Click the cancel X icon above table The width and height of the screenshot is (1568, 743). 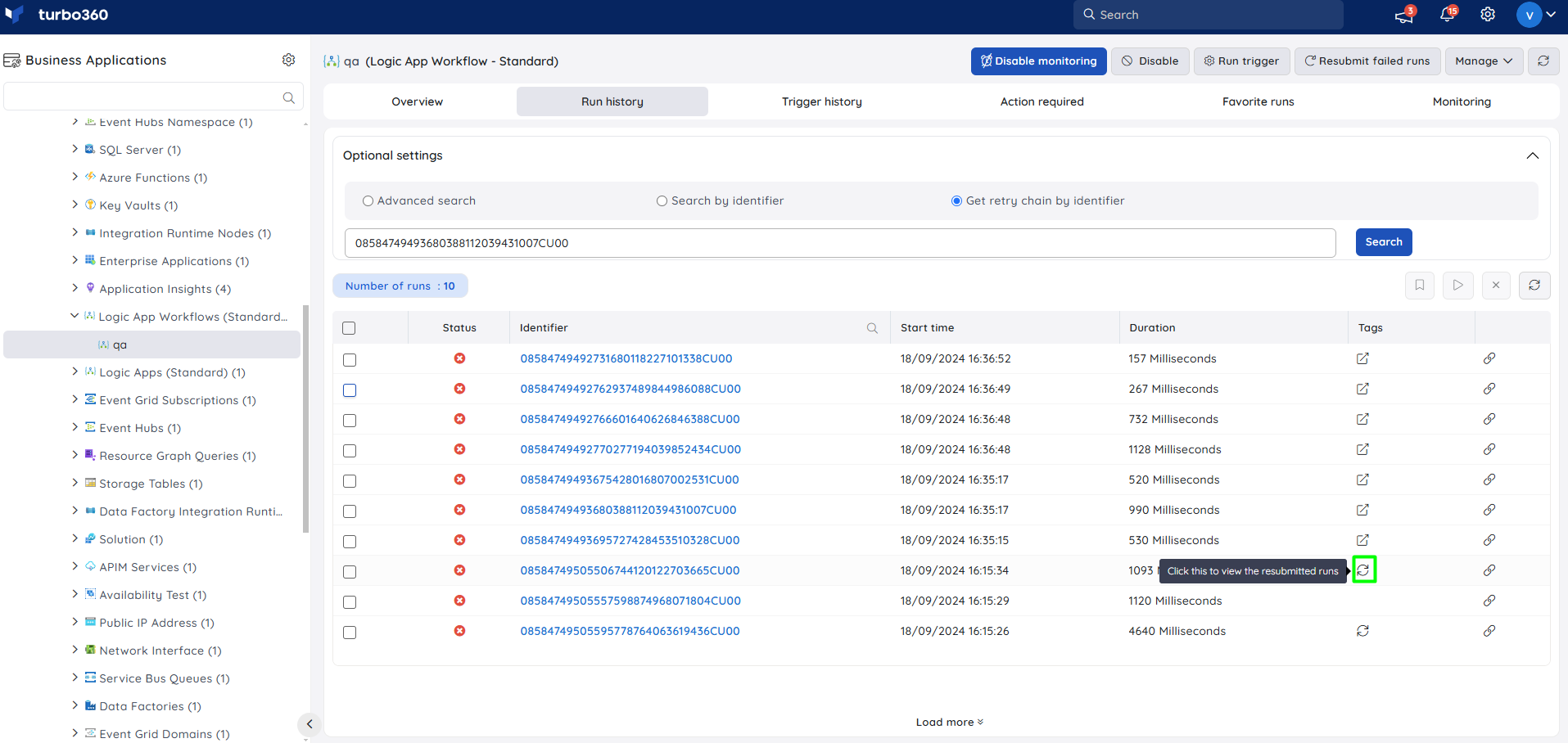pos(1496,285)
